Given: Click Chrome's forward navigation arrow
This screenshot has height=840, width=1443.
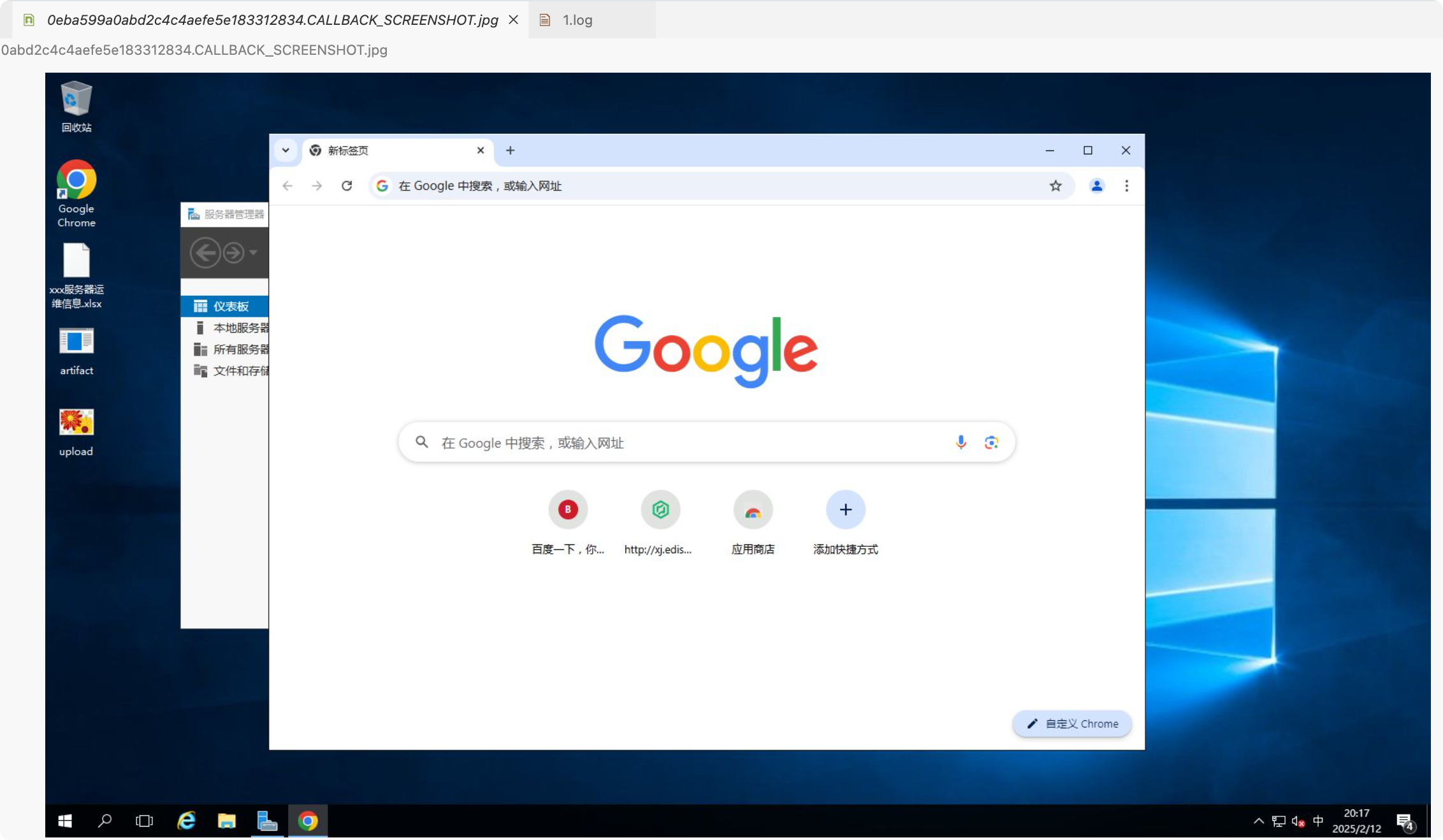Looking at the screenshot, I should pyautogui.click(x=317, y=185).
